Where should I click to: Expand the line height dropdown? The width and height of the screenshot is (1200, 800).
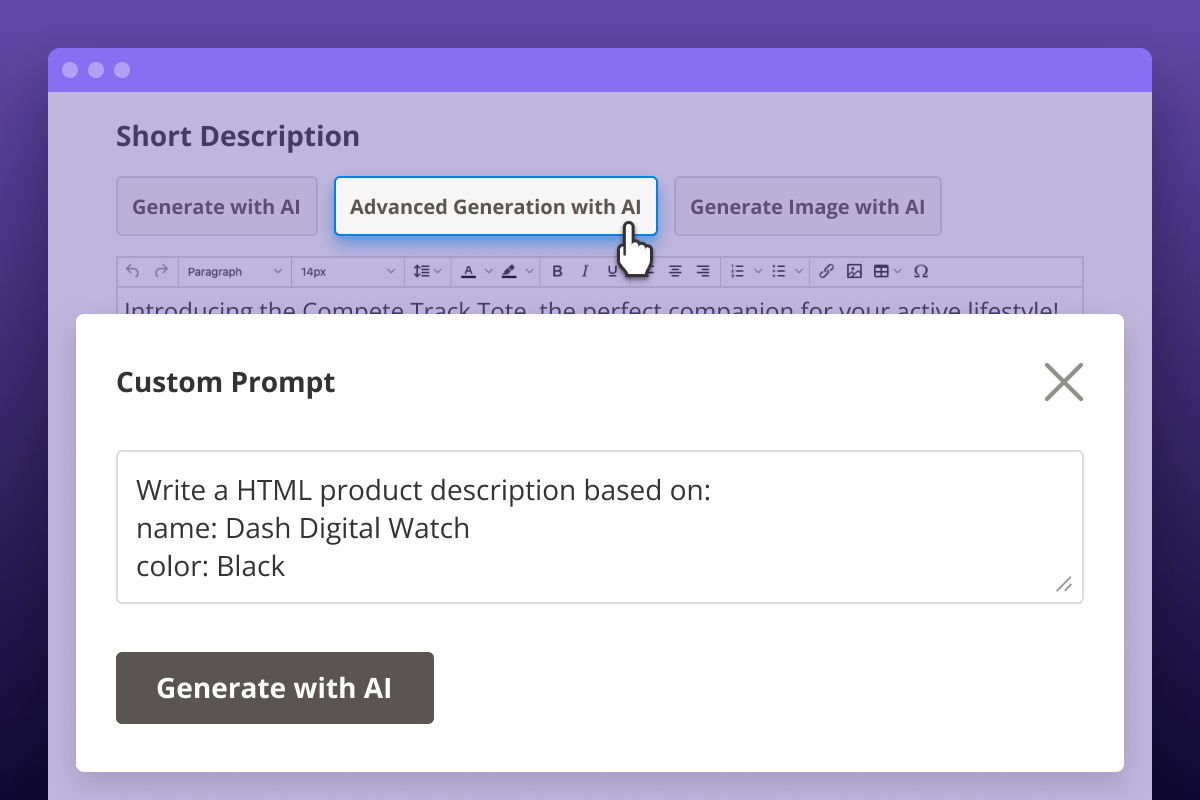[x=428, y=271]
